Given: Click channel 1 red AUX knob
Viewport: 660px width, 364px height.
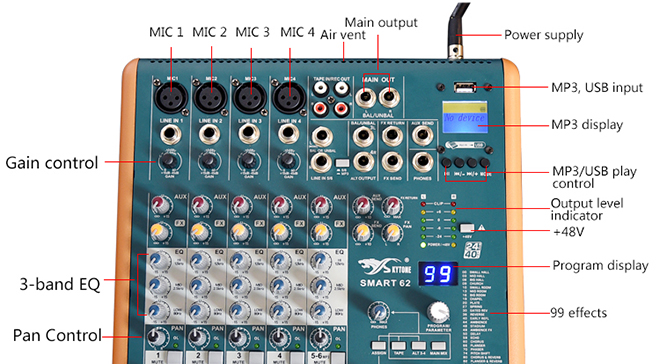Looking at the screenshot, I should coord(160,205).
